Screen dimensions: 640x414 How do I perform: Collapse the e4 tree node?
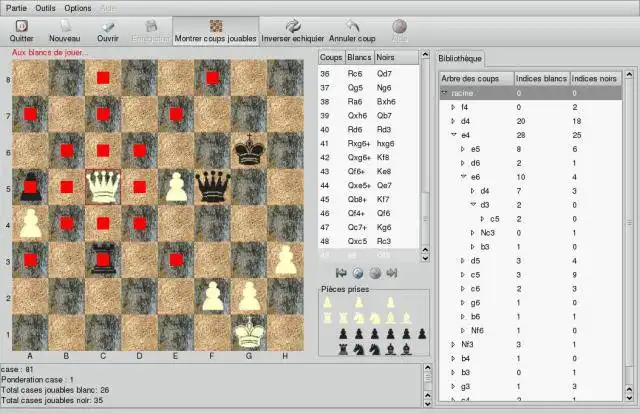(x=453, y=135)
